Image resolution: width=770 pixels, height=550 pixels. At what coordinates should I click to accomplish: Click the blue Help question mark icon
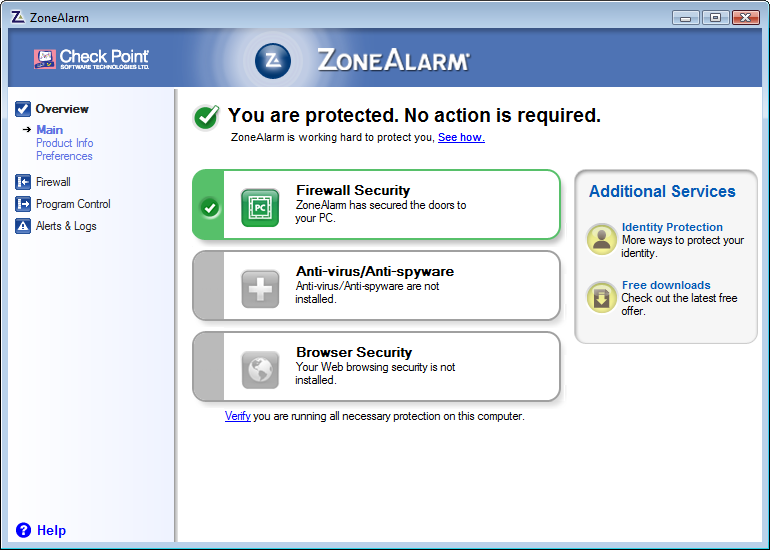pyautogui.click(x=23, y=530)
